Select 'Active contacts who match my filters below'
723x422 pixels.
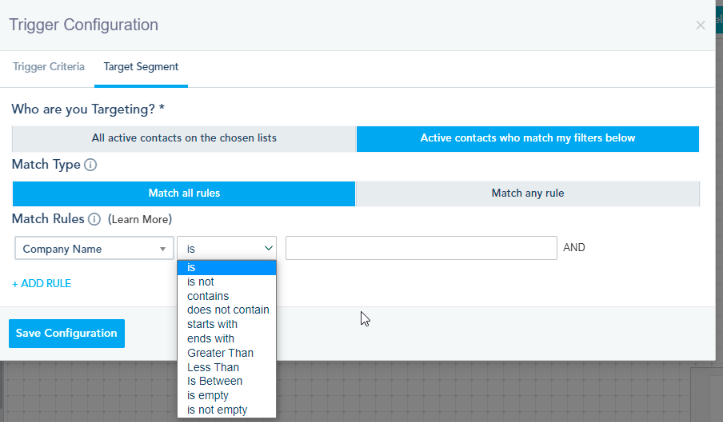coord(527,138)
